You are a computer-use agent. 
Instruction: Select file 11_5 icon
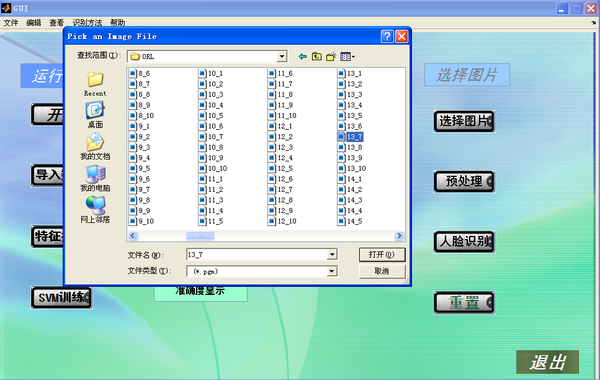click(x=202, y=221)
